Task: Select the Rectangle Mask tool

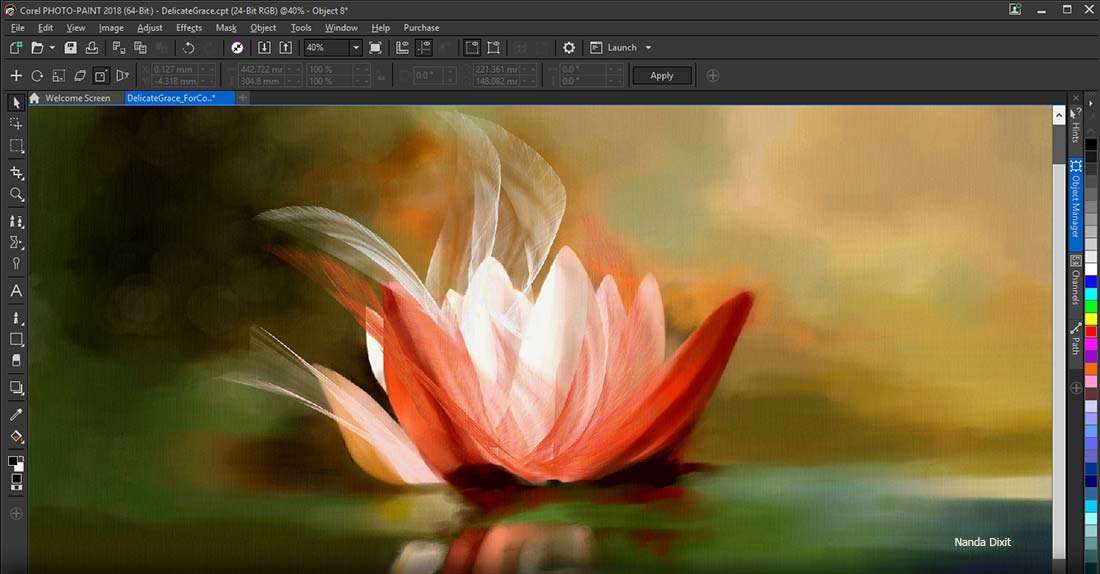Action: point(16,146)
